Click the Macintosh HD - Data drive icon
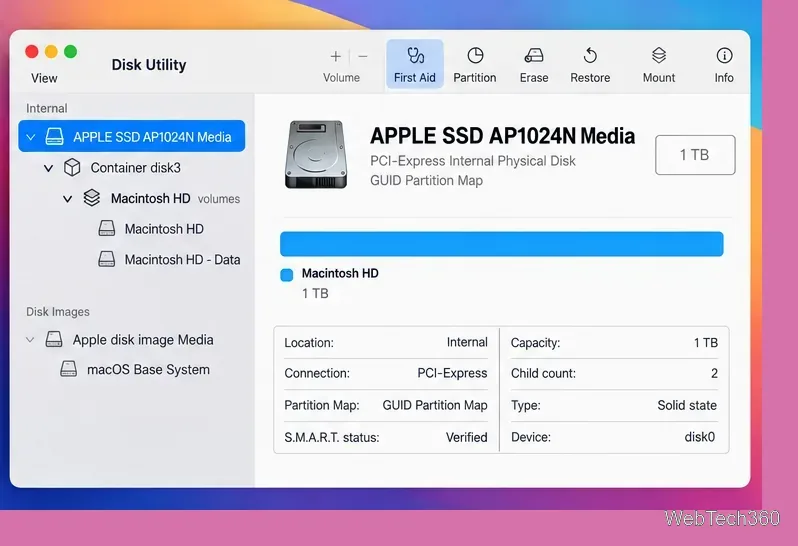 tap(106, 259)
